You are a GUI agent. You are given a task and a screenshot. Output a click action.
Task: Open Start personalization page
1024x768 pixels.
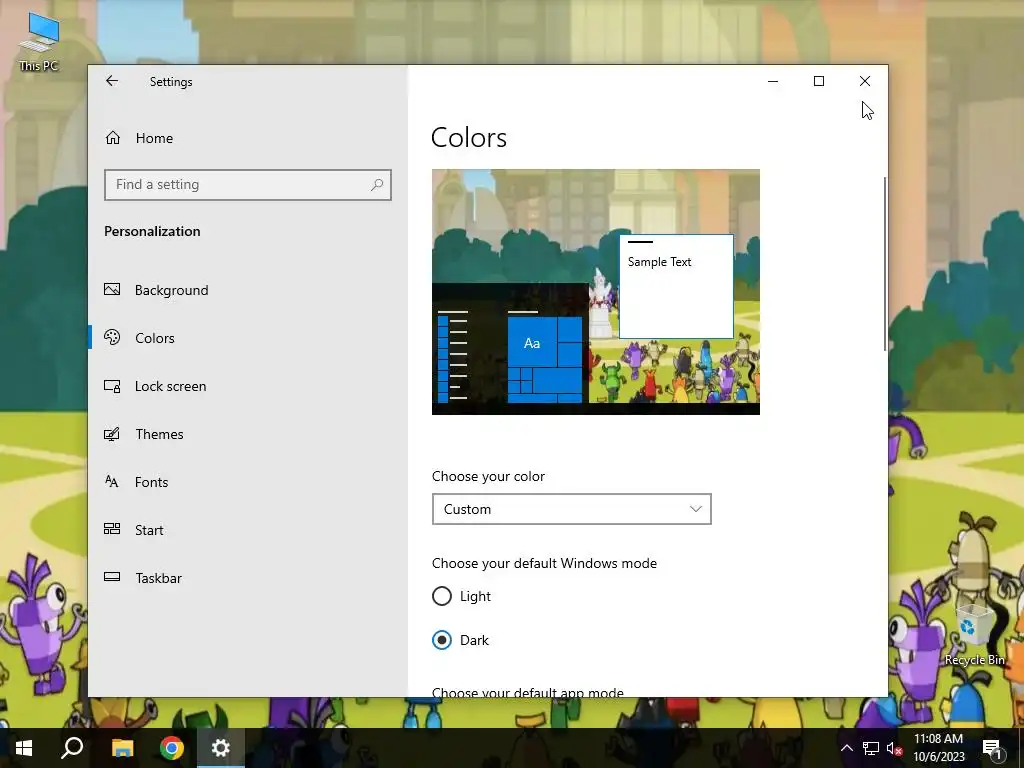tap(248, 530)
